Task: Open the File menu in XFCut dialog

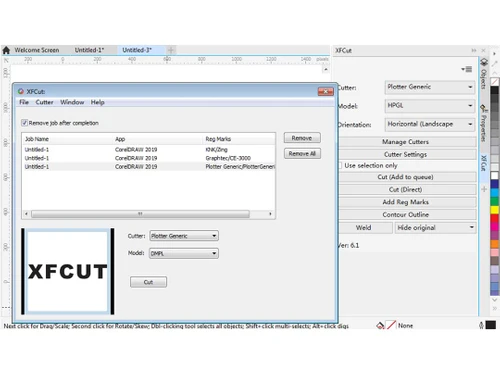Action: (24, 102)
